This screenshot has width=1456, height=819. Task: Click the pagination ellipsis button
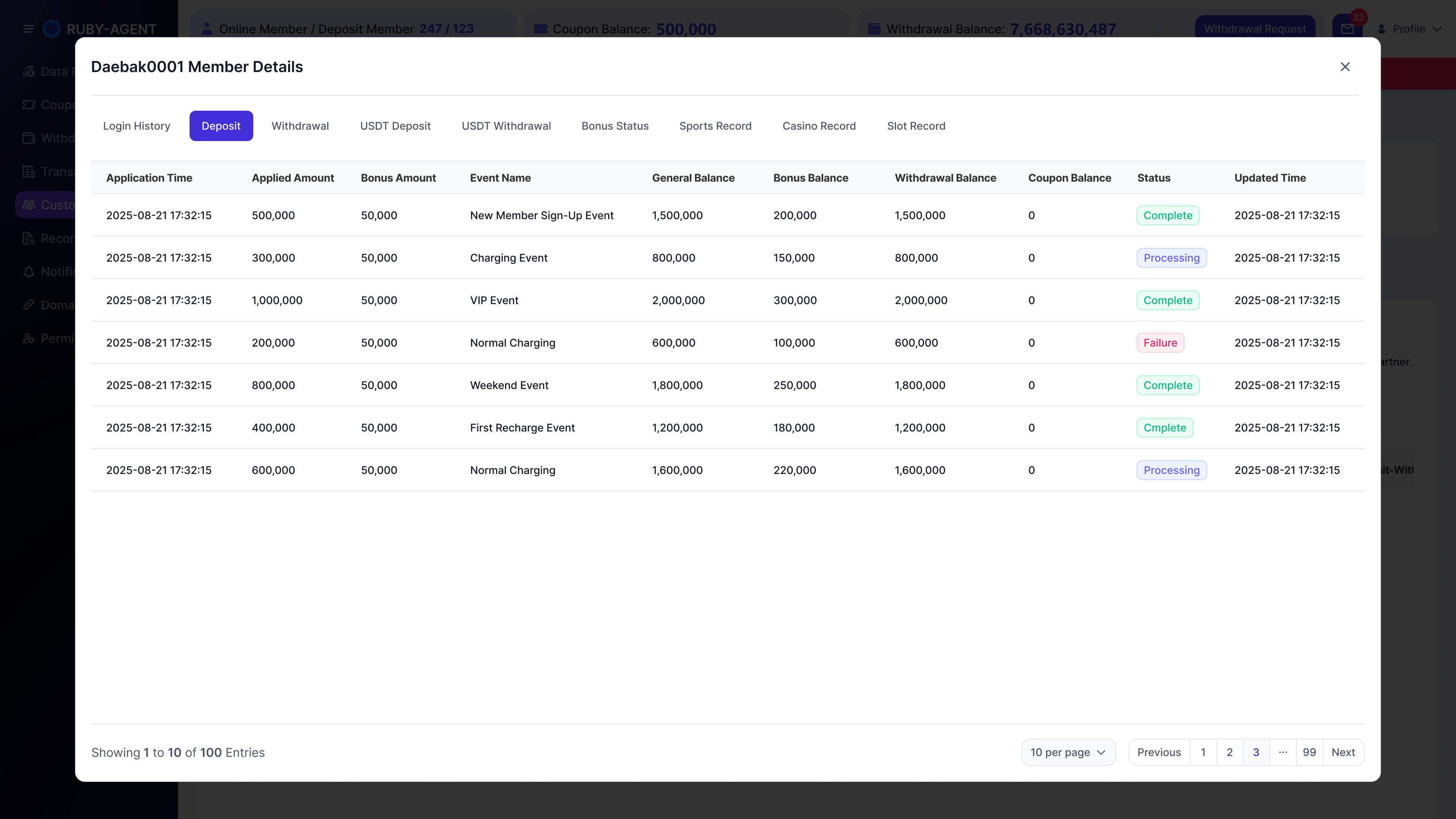tap(1283, 752)
